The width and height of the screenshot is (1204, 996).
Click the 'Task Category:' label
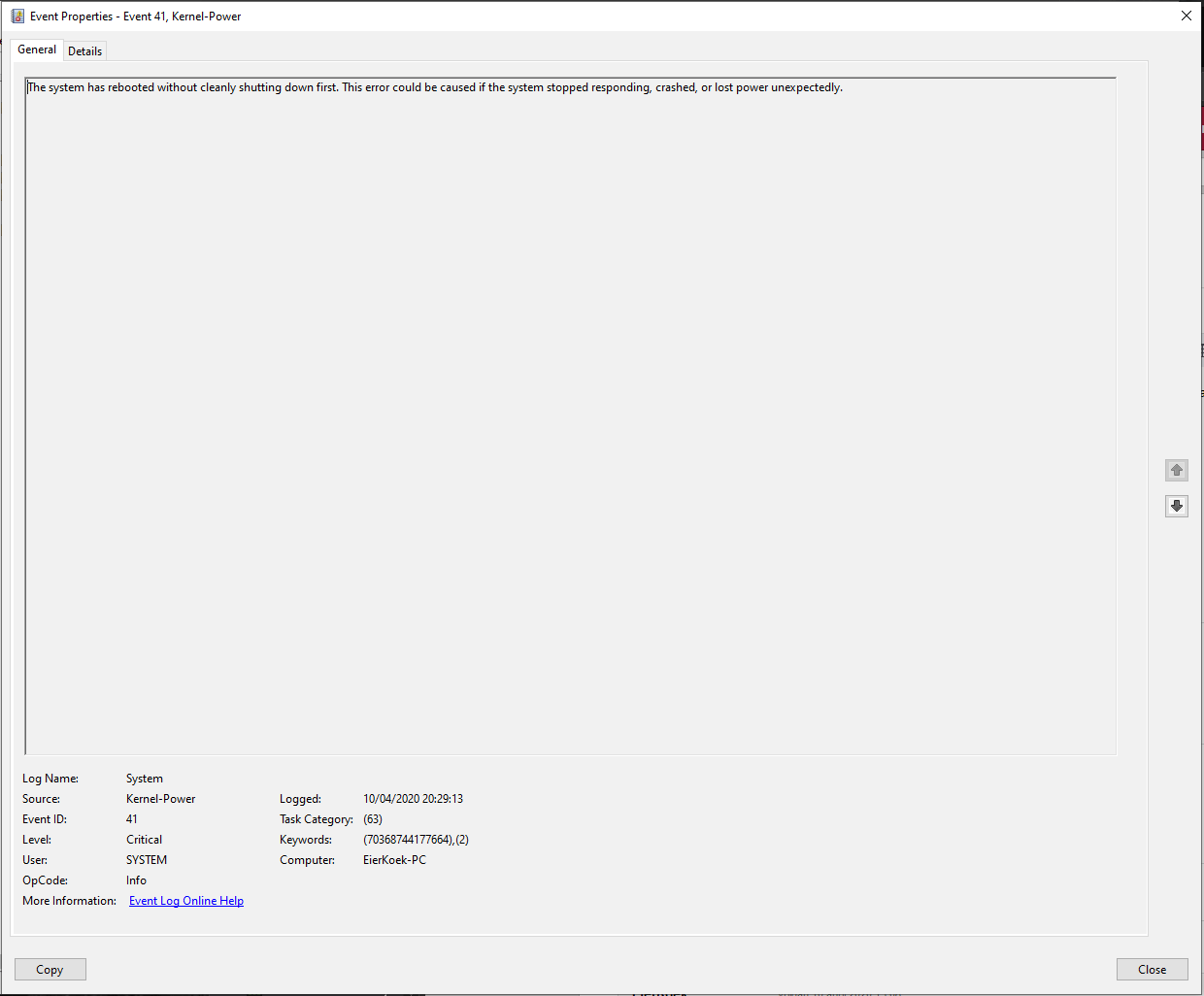point(317,819)
